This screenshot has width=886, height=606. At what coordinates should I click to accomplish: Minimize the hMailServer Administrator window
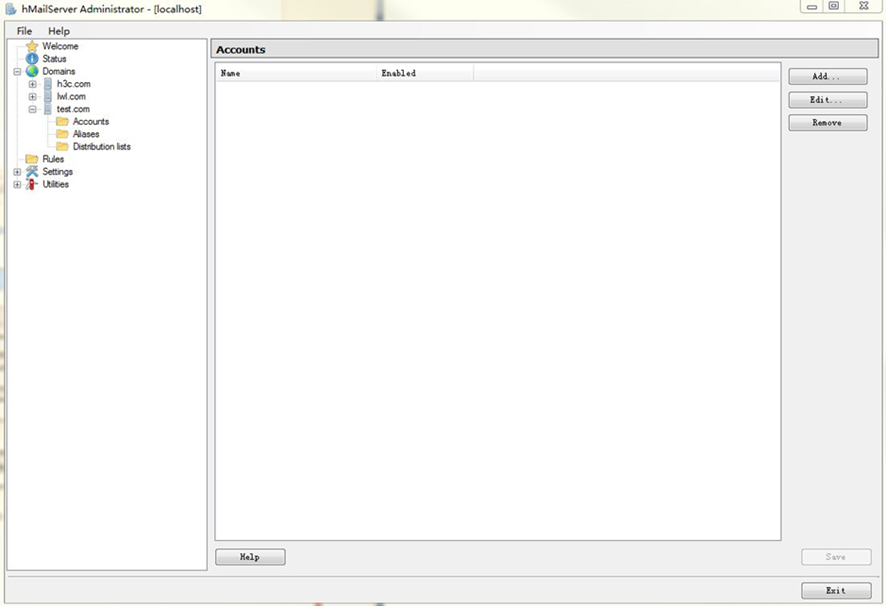point(812,6)
